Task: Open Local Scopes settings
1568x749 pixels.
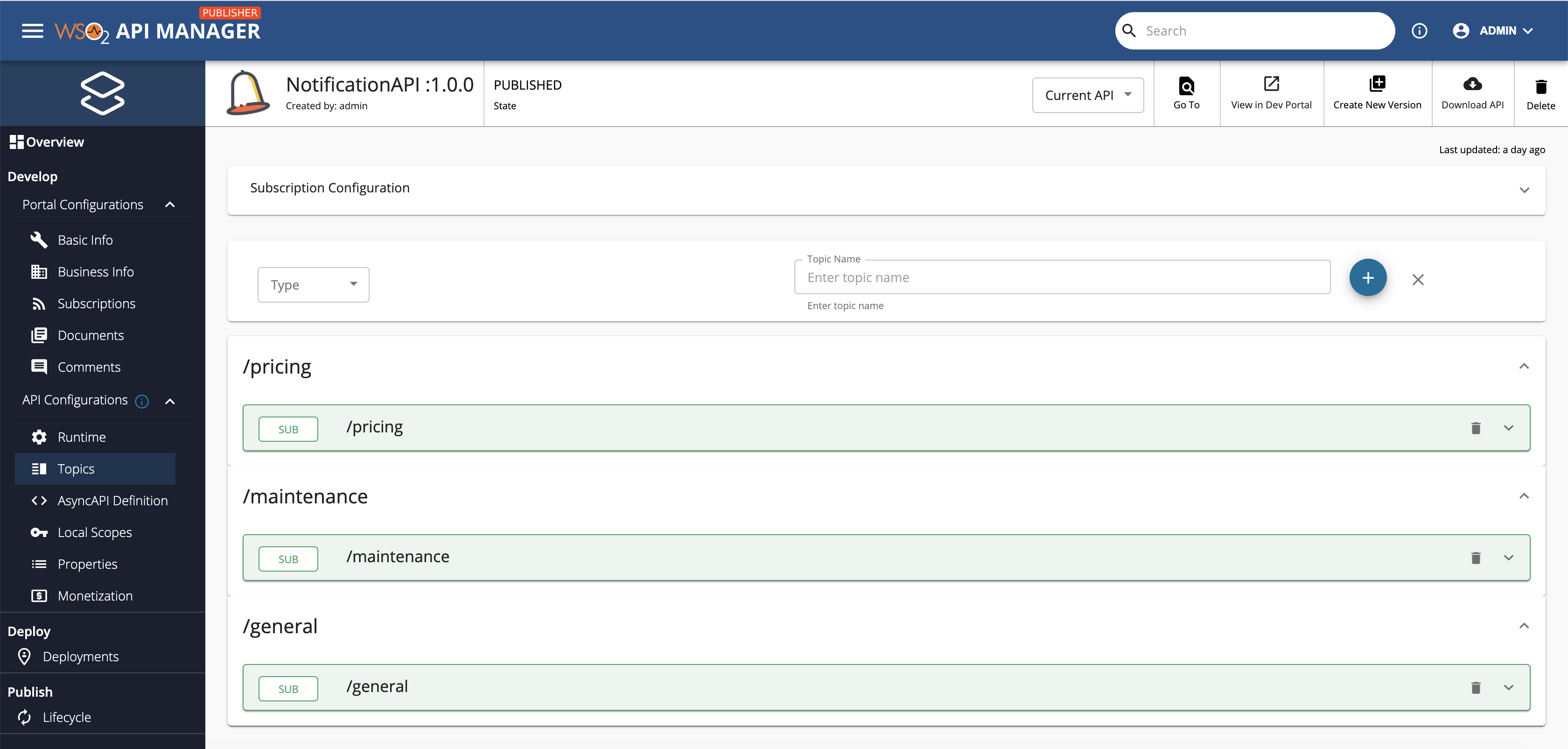Action: [39, 531]
